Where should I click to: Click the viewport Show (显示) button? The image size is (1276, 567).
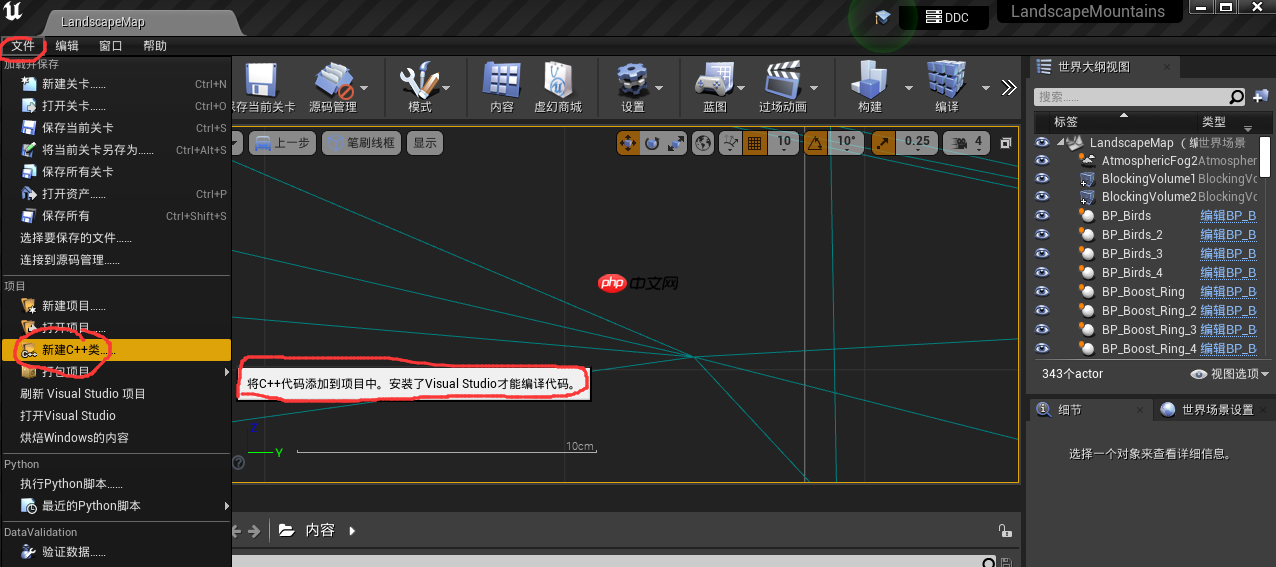425,143
